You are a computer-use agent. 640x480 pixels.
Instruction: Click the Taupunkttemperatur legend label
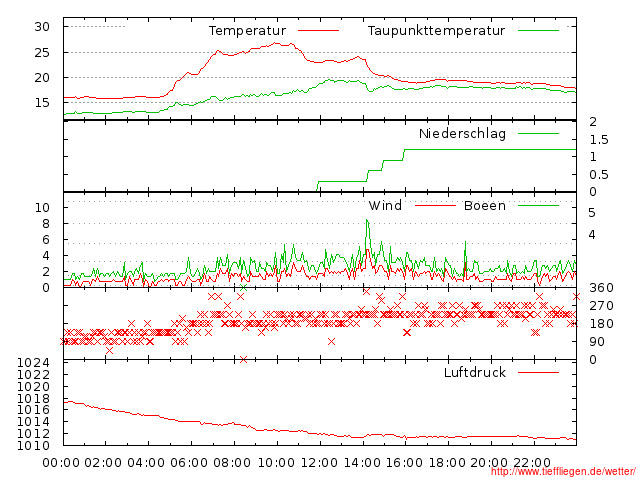coord(436,31)
